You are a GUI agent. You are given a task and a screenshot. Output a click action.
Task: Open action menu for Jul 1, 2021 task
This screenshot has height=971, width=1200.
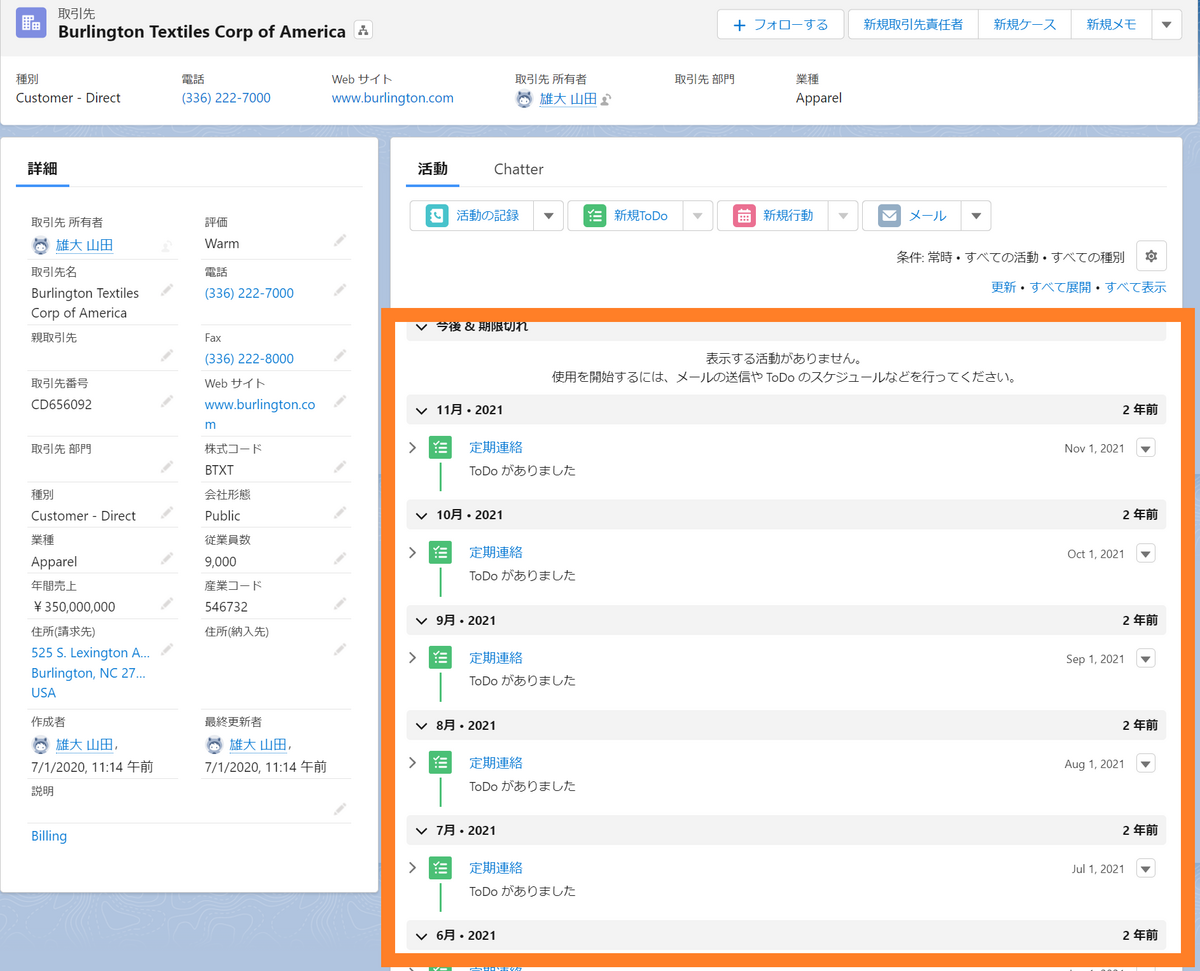click(x=1146, y=868)
